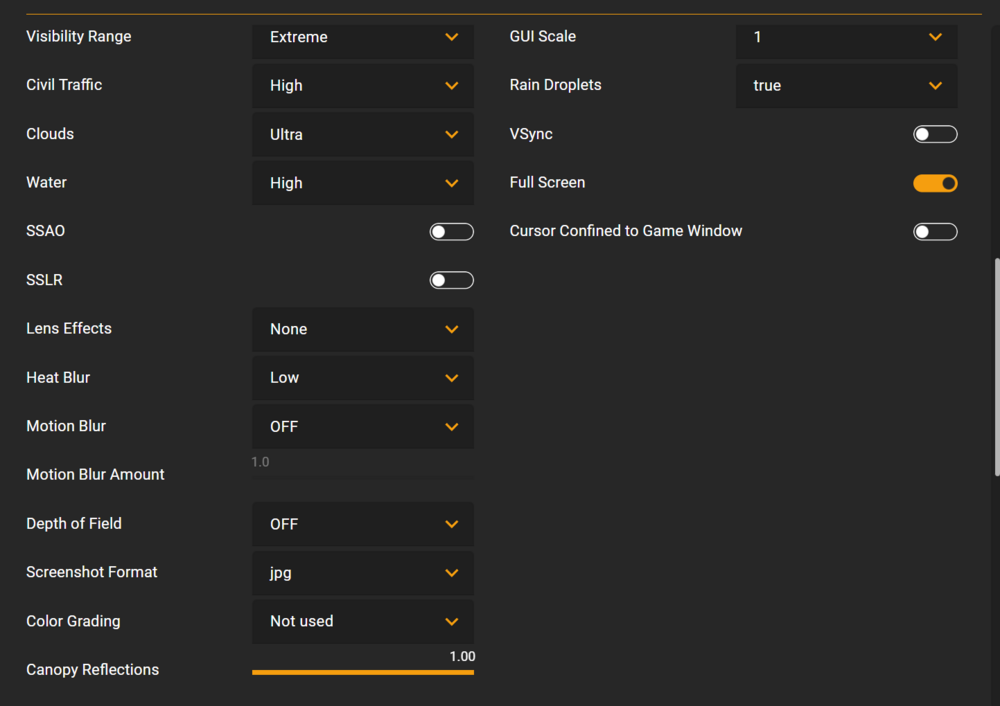This screenshot has width=1000, height=706.
Task: Click the Screenshot Format chevron arrow
Action: [452, 573]
